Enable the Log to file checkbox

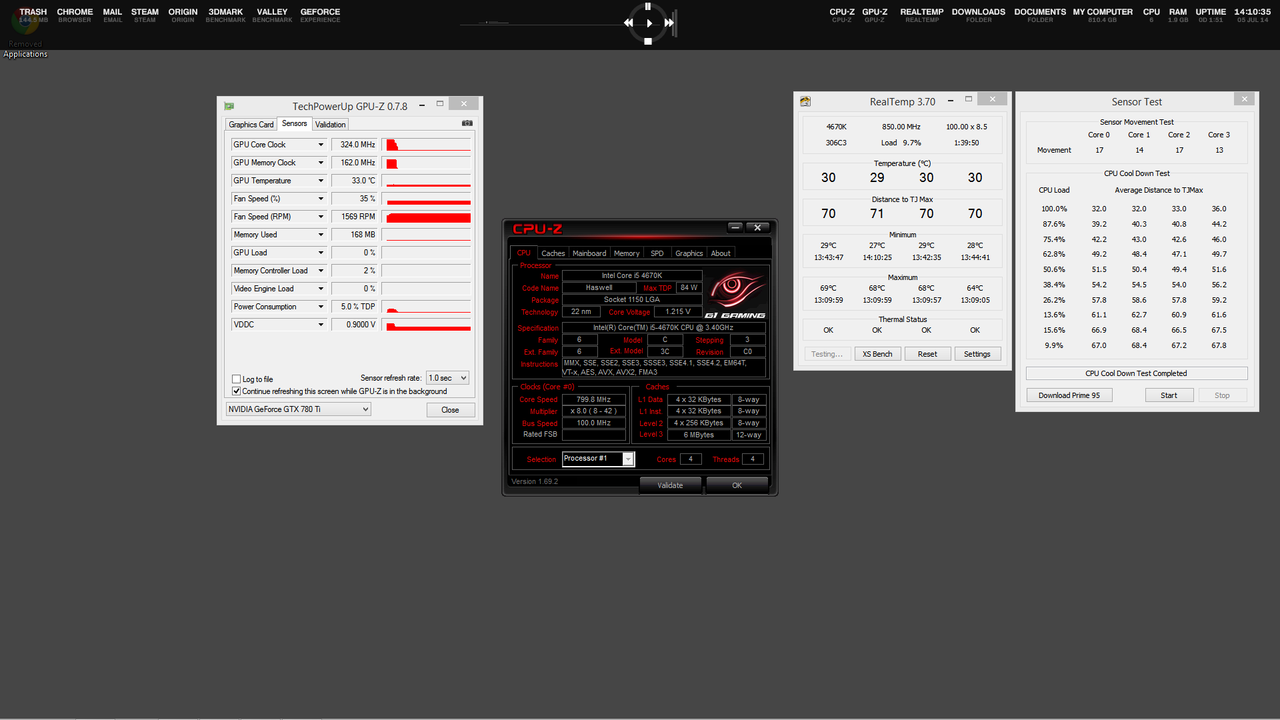(236, 379)
